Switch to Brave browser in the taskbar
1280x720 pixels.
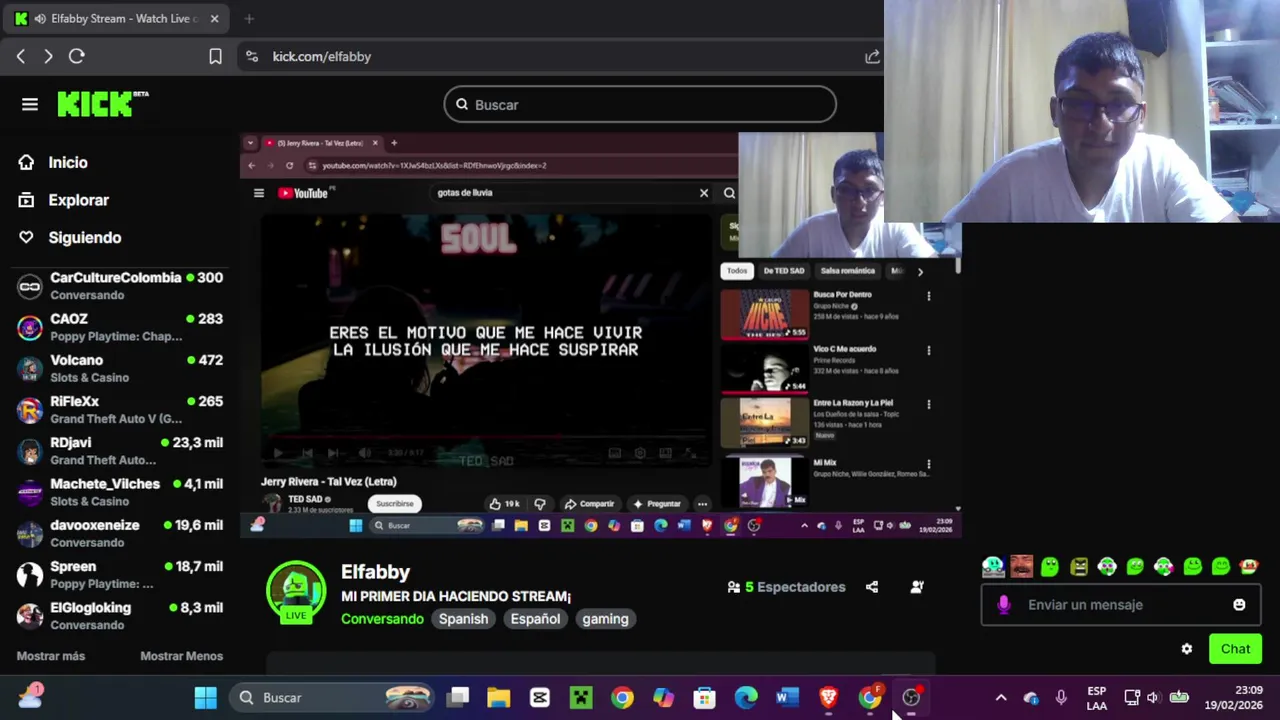(828, 697)
